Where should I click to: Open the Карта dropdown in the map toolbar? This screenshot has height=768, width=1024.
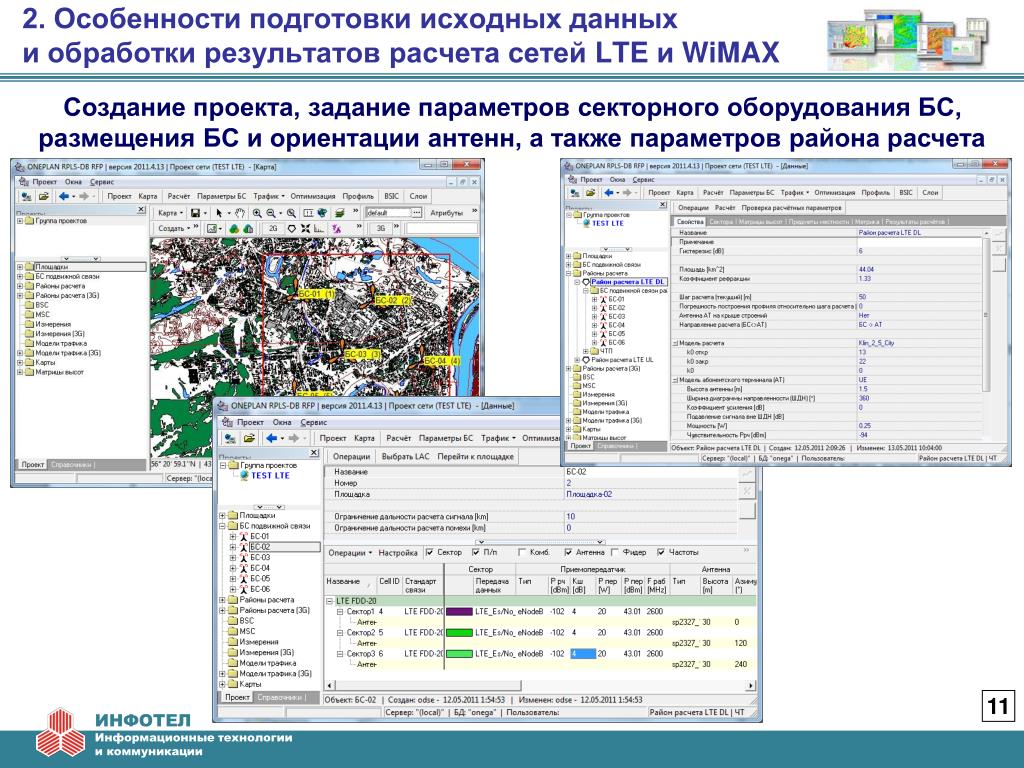170,213
